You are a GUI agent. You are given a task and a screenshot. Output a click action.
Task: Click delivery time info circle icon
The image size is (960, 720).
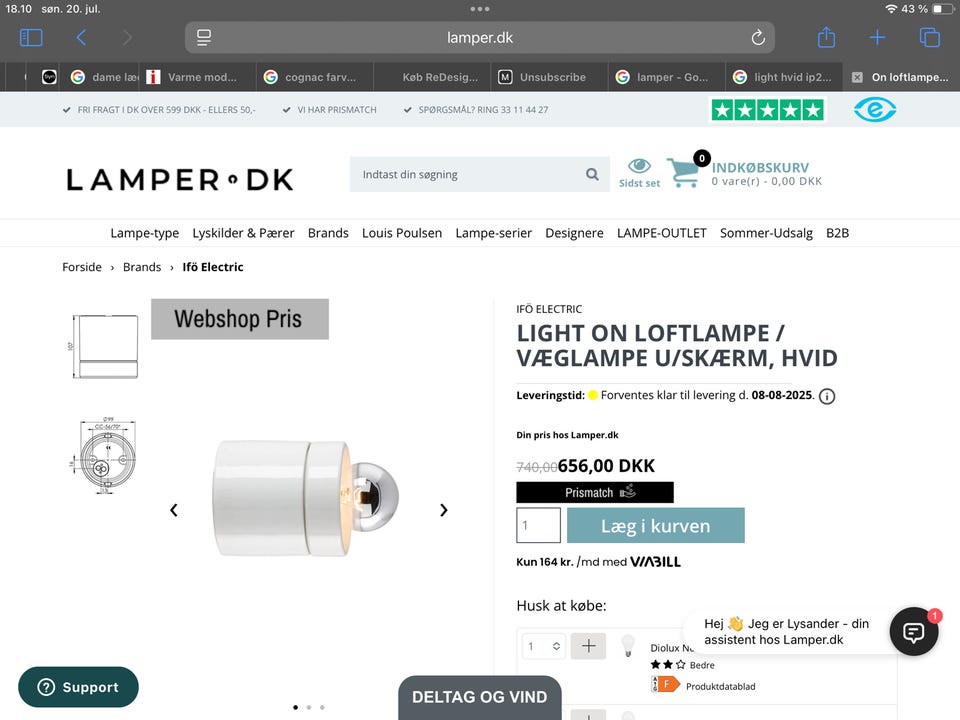pos(827,396)
